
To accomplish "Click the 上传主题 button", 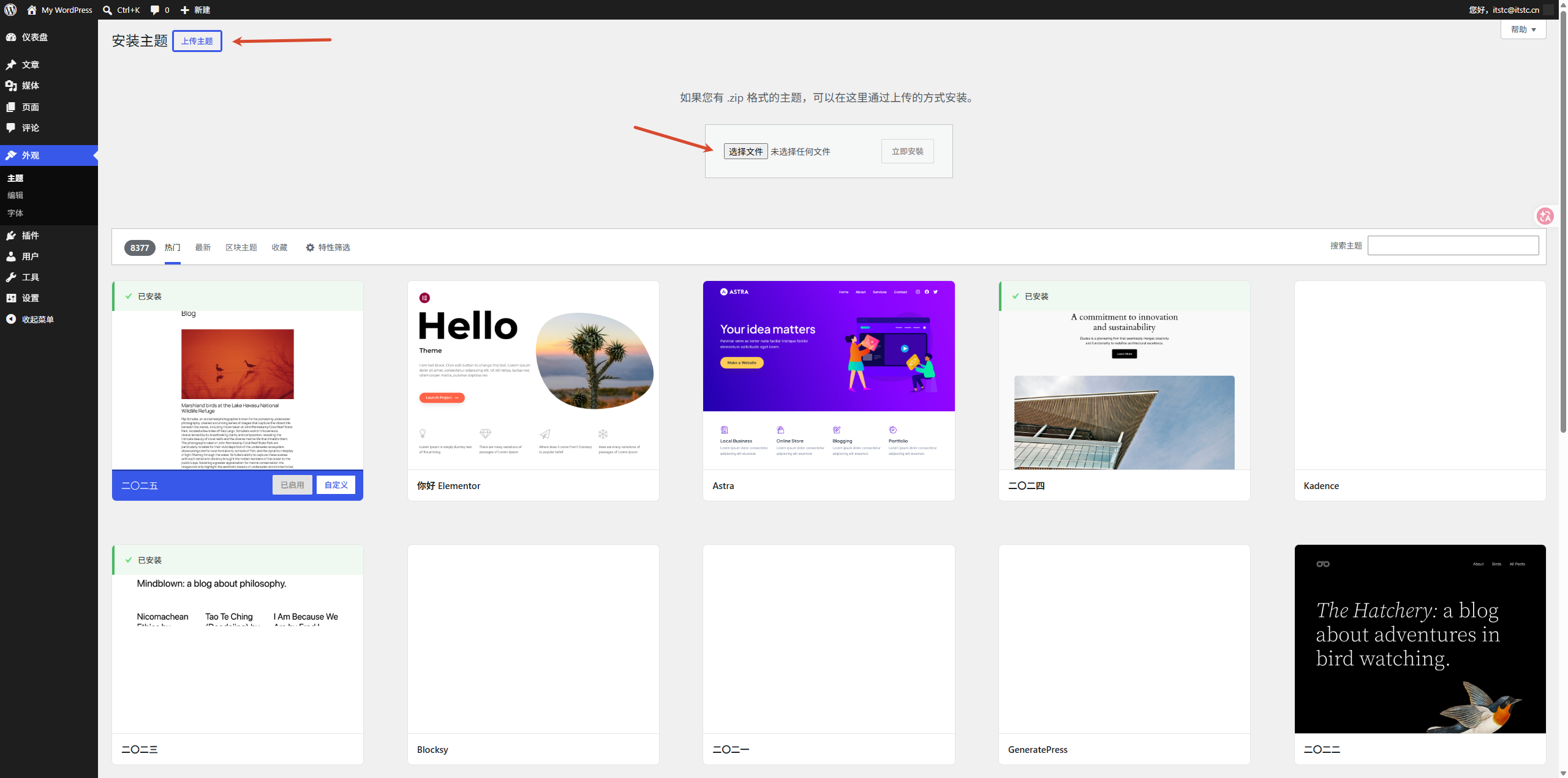I will (197, 41).
